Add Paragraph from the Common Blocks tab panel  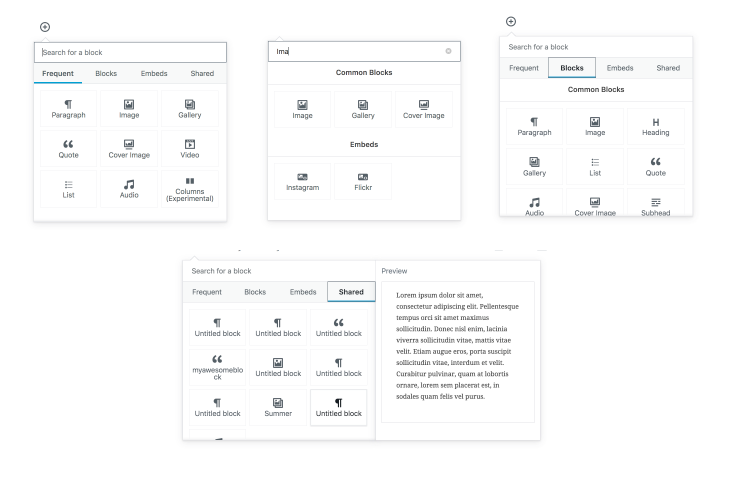pos(534,126)
